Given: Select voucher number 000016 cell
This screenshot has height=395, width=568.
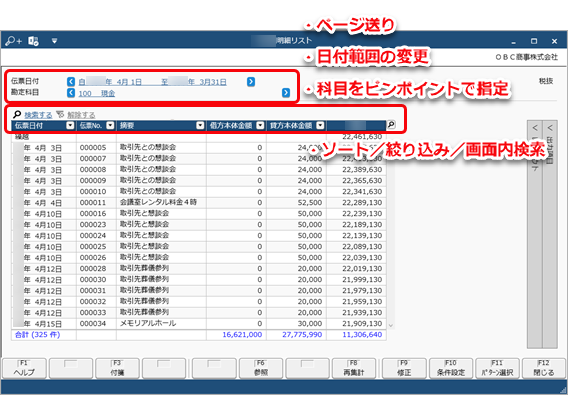Looking at the screenshot, I should (x=96, y=213).
